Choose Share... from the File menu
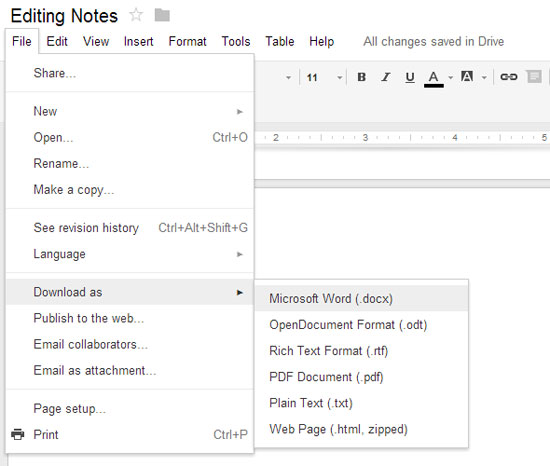Image resolution: width=550 pixels, height=466 pixels. pos(129,73)
